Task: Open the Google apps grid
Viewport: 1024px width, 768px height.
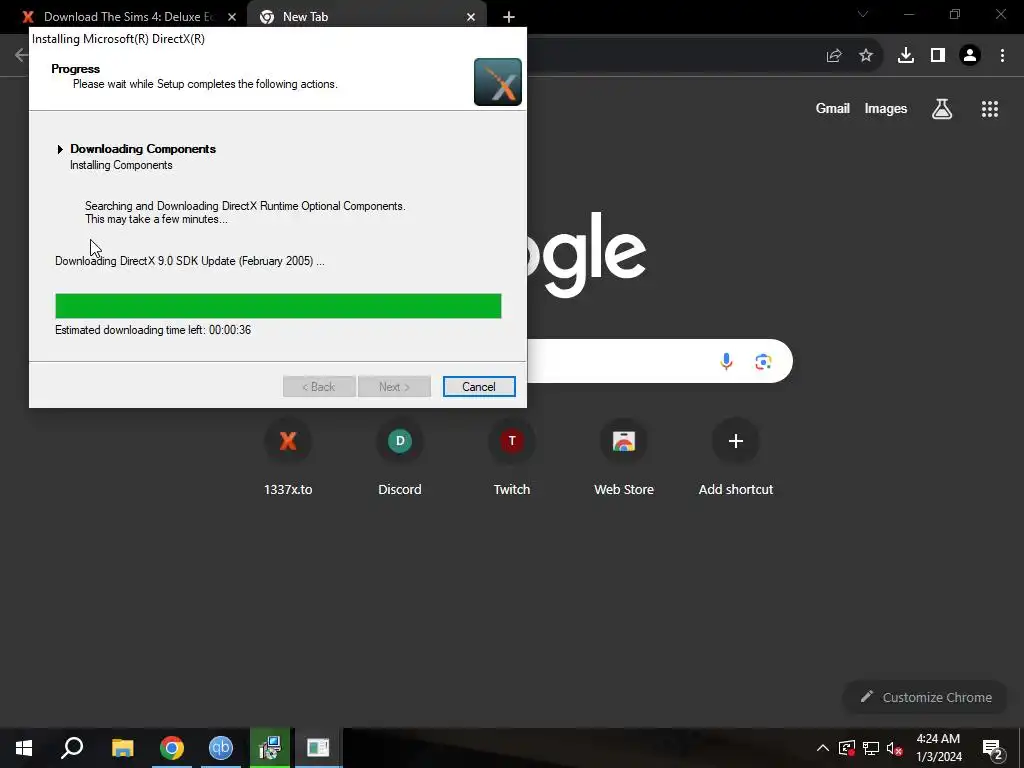Action: pos(990,109)
